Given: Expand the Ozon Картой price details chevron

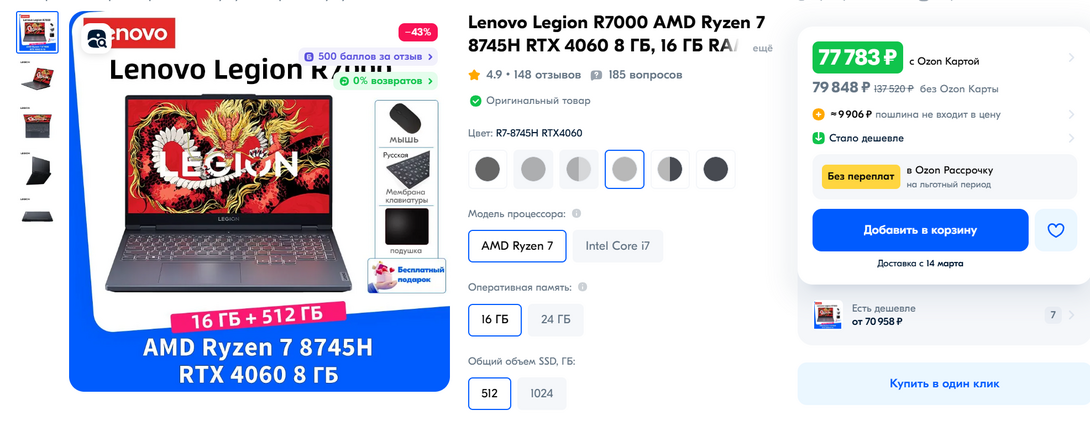Looking at the screenshot, I should [x=1071, y=58].
